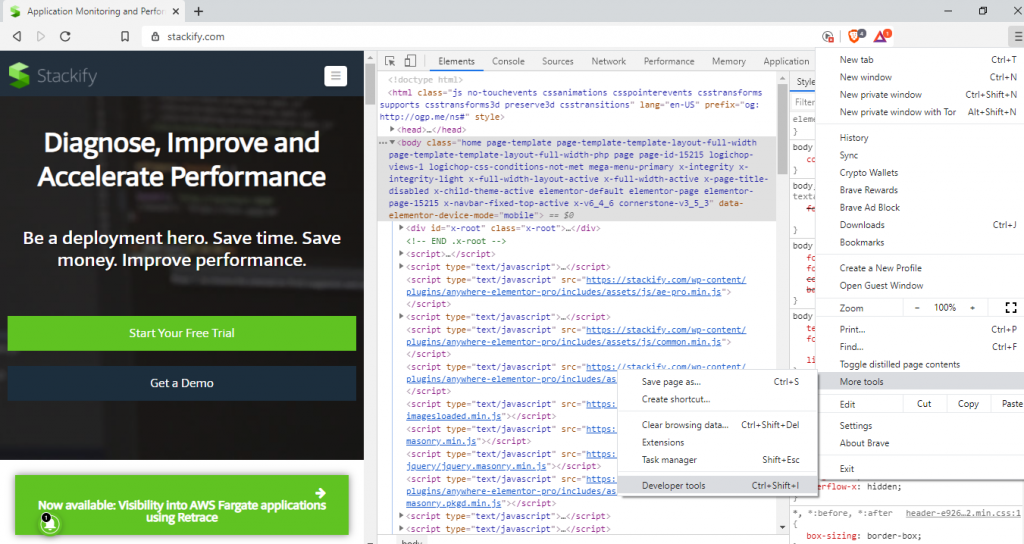Open the Memory tab
Screen dimensions: 1024x544
(x=729, y=61)
